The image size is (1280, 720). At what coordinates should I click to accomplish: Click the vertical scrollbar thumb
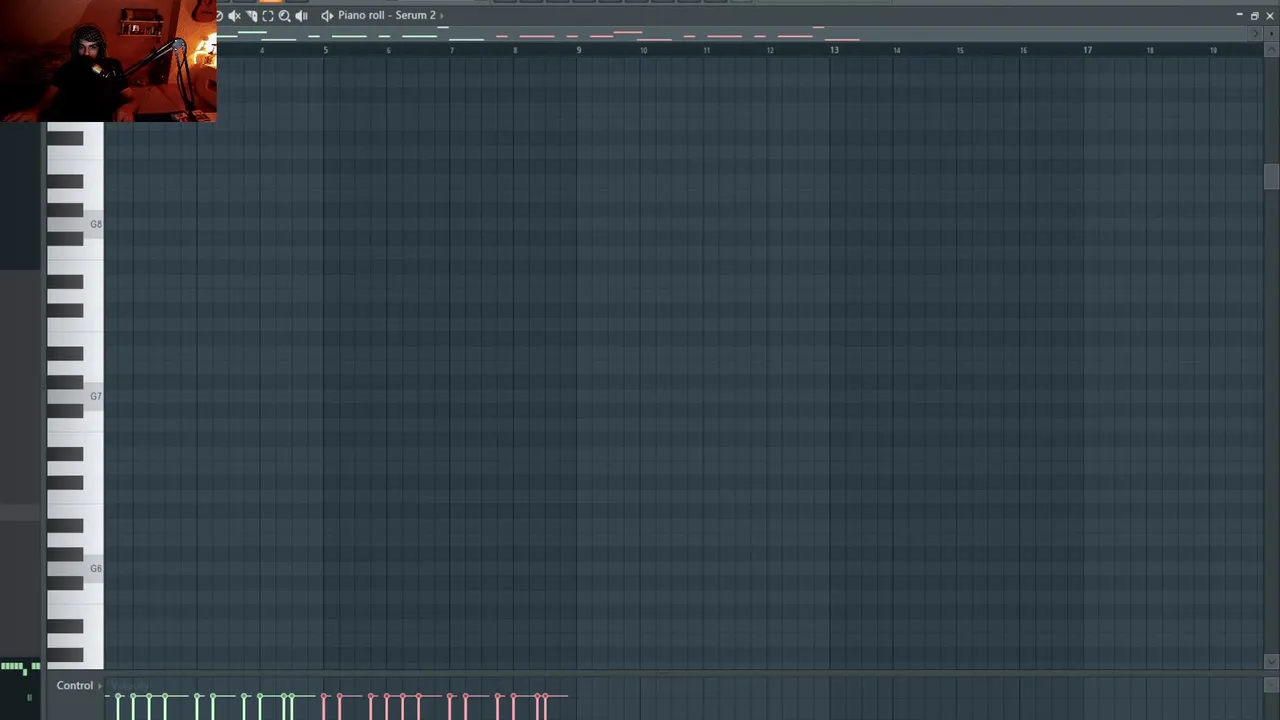click(1270, 176)
